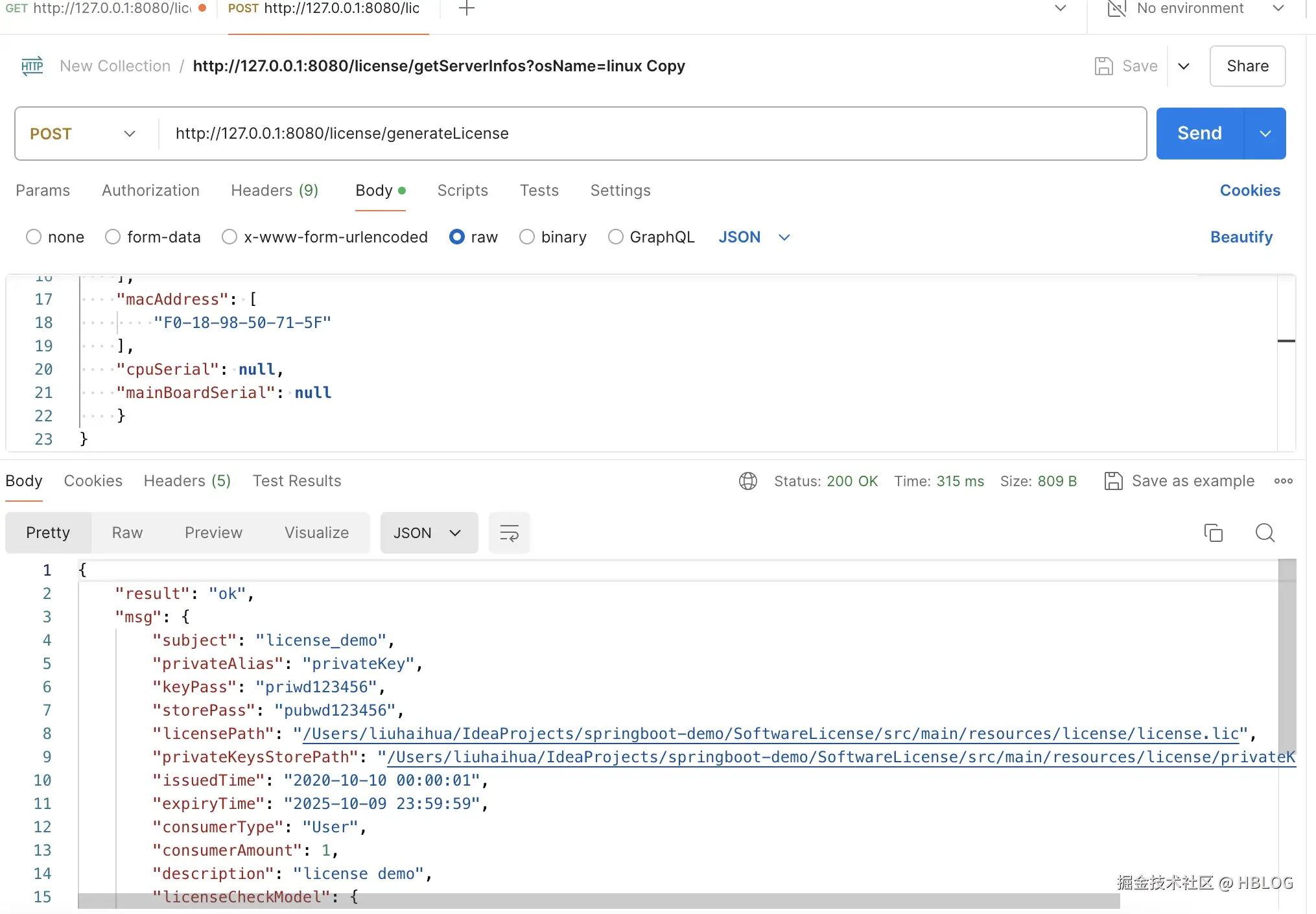Image resolution: width=1316 pixels, height=914 pixels.
Task: Click the Save as example icon
Action: click(x=1113, y=481)
